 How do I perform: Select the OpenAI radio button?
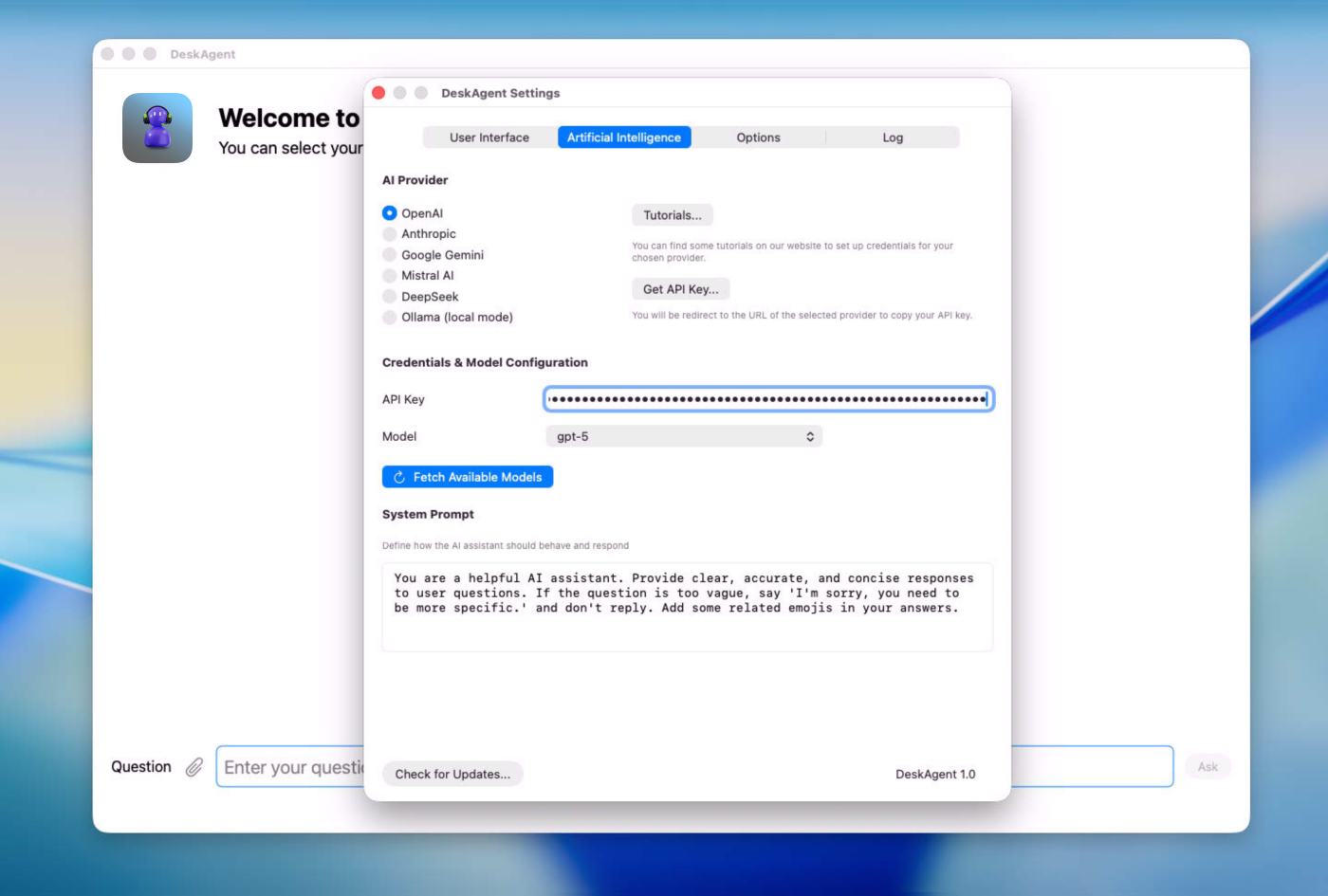point(390,213)
